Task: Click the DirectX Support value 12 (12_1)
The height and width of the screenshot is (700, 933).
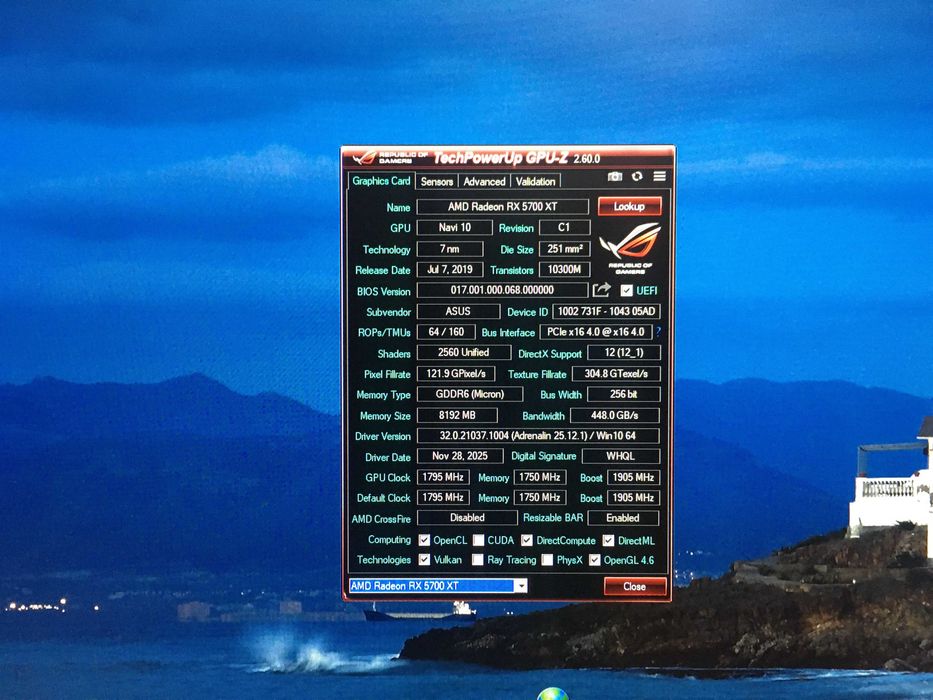Action: (624, 352)
